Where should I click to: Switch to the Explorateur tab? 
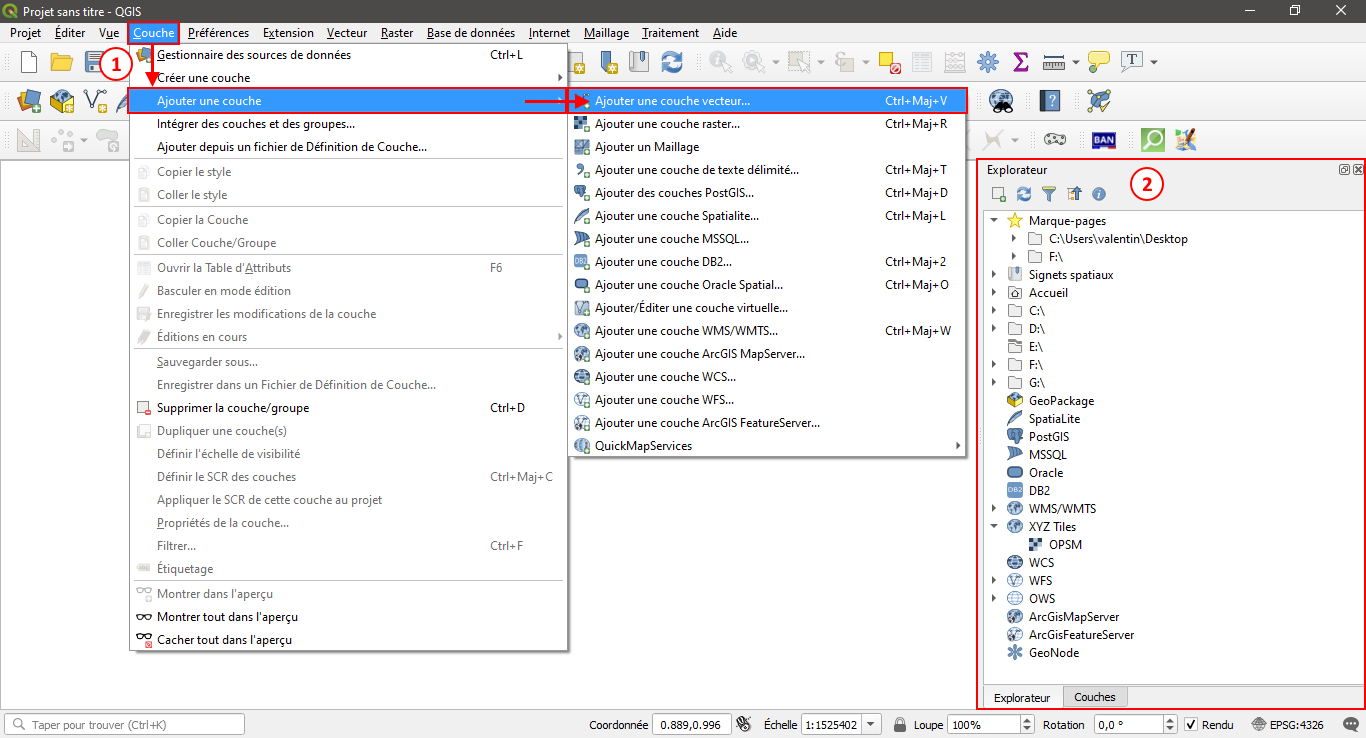pyautogui.click(x=1022, y=697)
